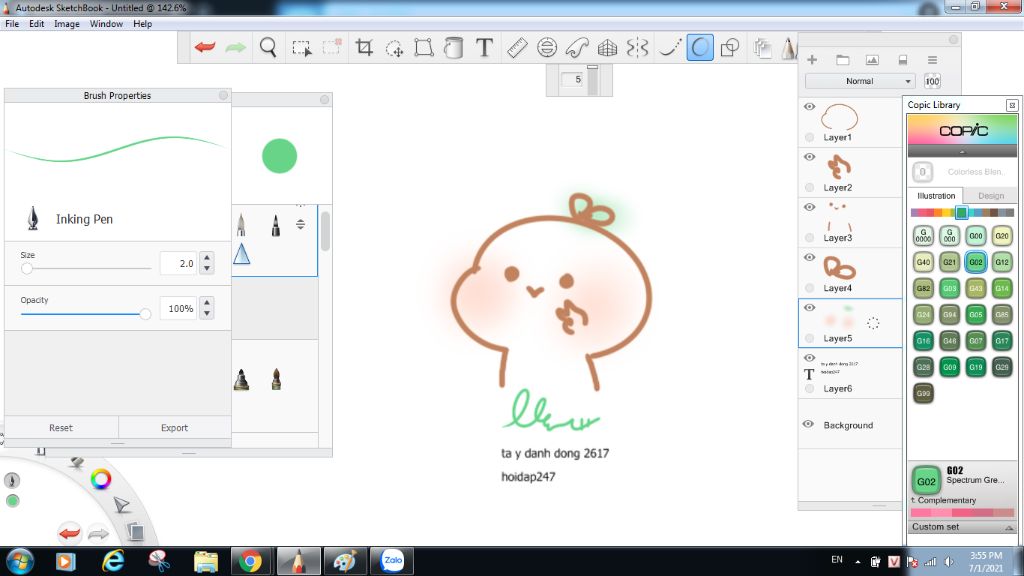Collapse the Copic color banner arrow
Screen dimensions: 1024x576
point(962,152)
